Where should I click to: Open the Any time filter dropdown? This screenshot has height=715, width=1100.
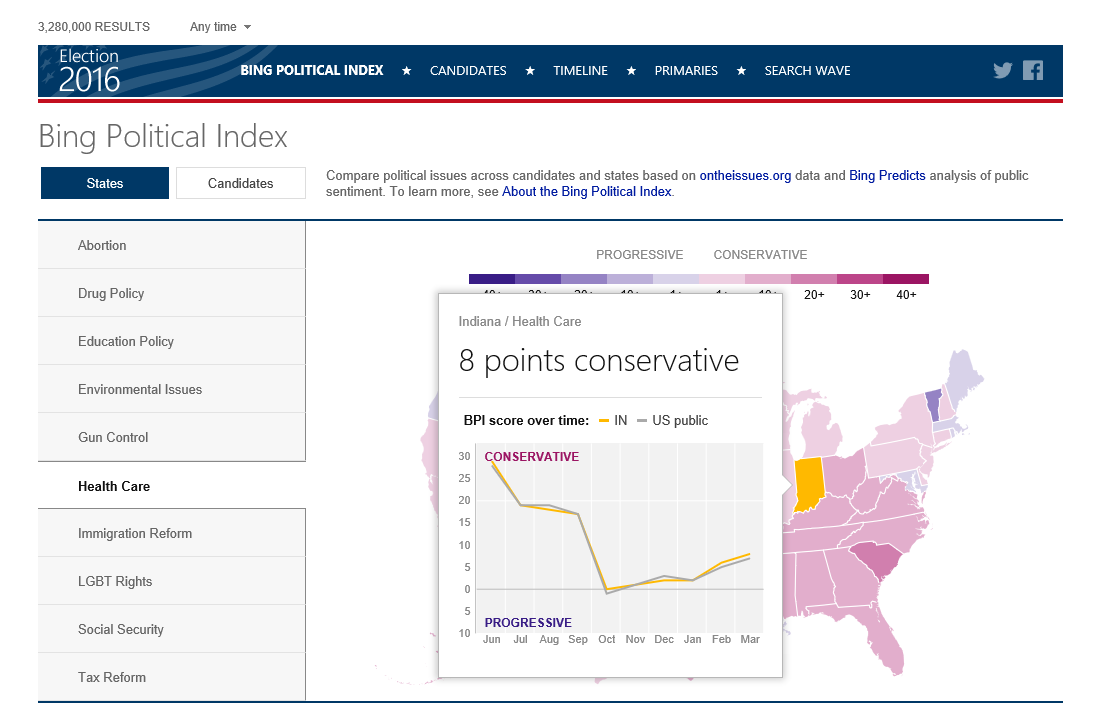click(x=220, y=27)
